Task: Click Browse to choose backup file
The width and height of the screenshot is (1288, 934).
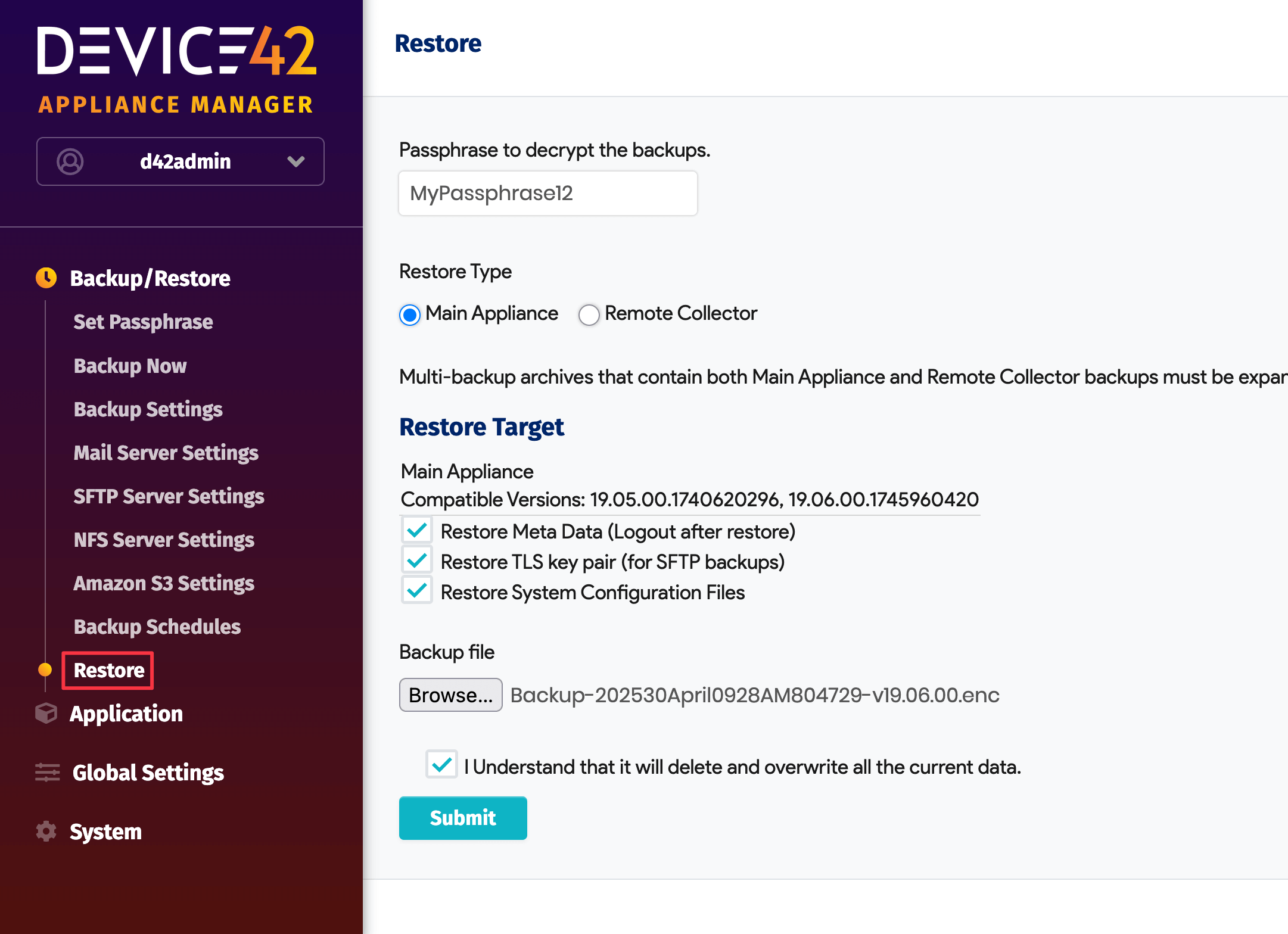Action: pyautogui.click(x=450, y=695)
